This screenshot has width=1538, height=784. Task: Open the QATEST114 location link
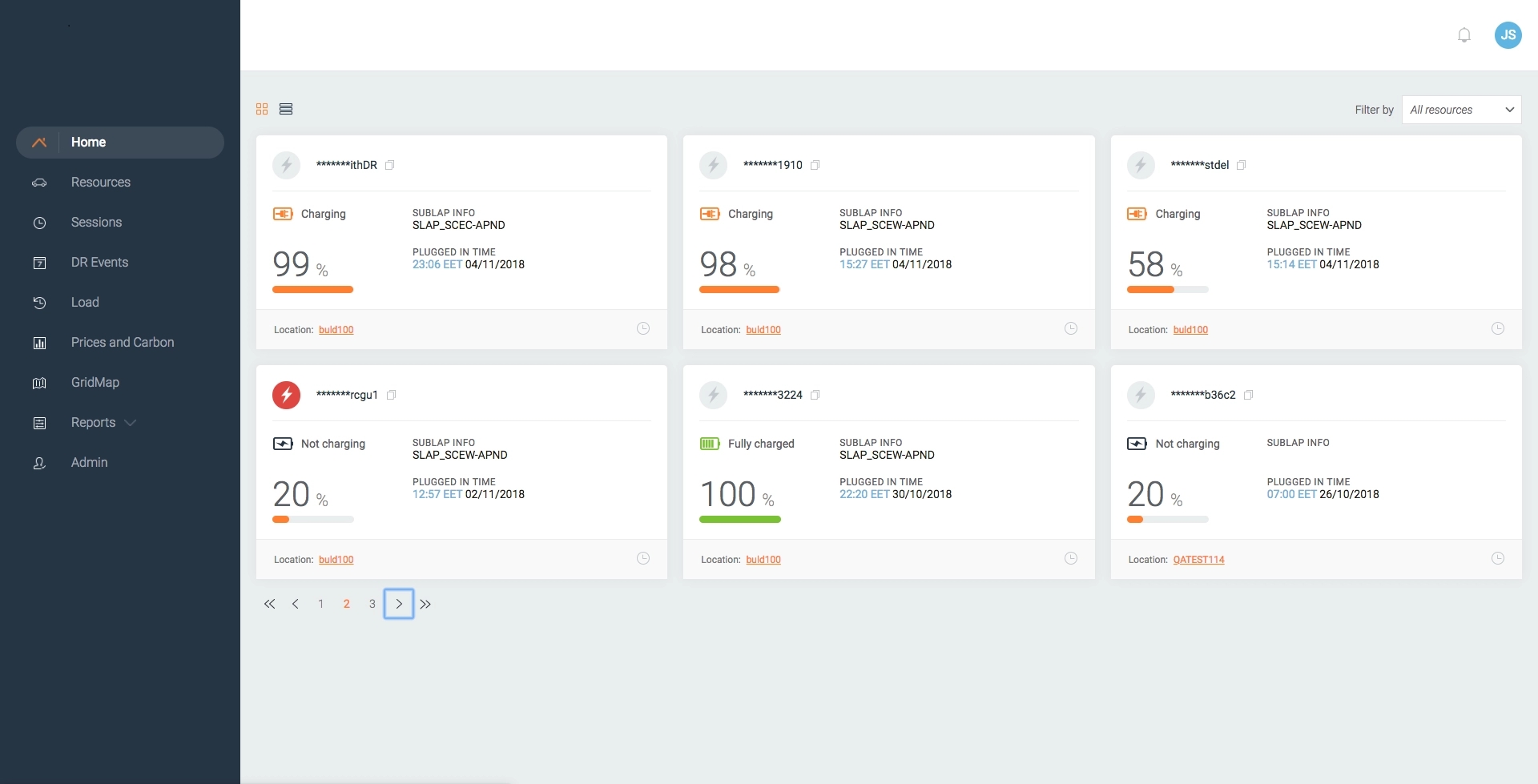pyautogui.click(x=1198, y=560)
